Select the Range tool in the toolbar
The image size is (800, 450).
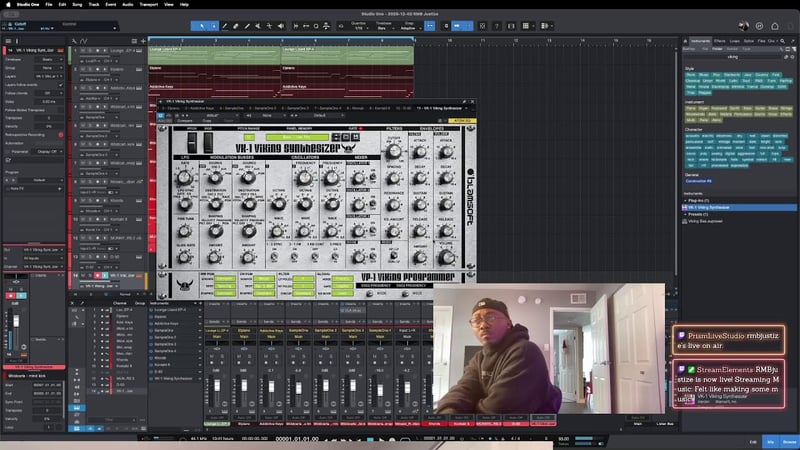click(214, 26)
